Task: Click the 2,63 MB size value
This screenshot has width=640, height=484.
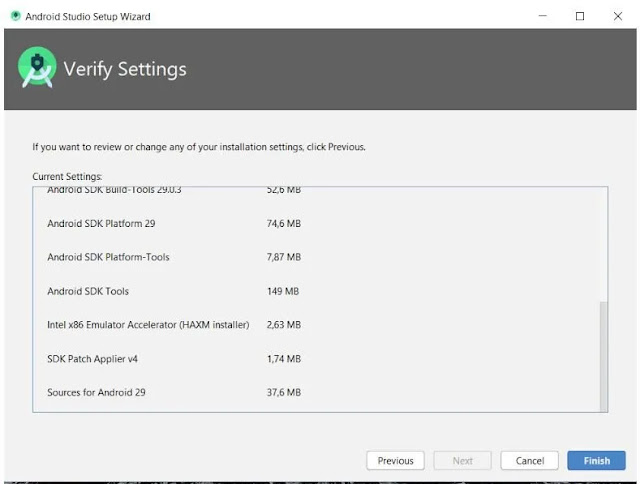Action: click(x=284, y=325)
